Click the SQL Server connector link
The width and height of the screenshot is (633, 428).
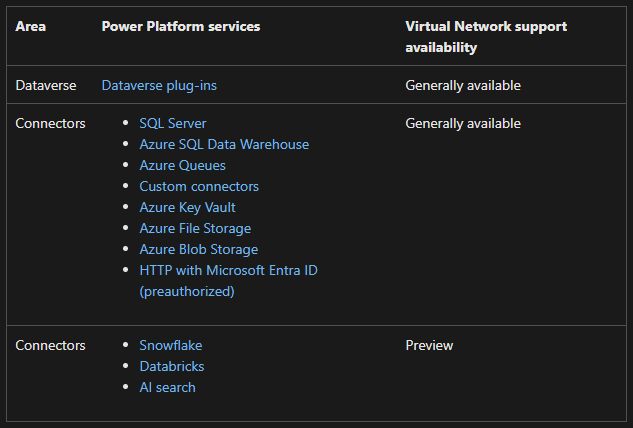click(173, 123)
